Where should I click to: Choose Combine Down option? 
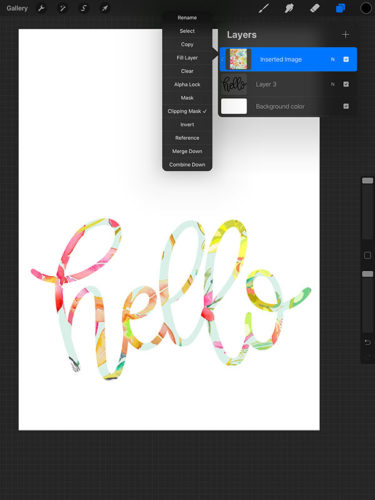point(187,164)
